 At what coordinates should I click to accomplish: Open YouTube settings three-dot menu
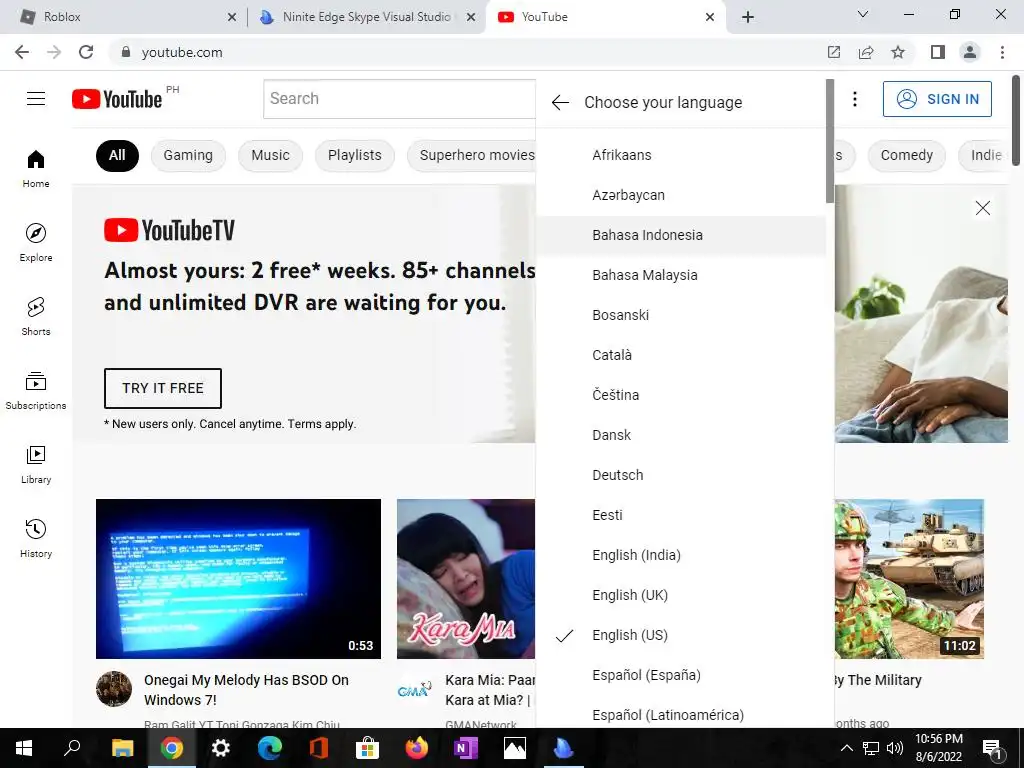(x=854, y=99)
